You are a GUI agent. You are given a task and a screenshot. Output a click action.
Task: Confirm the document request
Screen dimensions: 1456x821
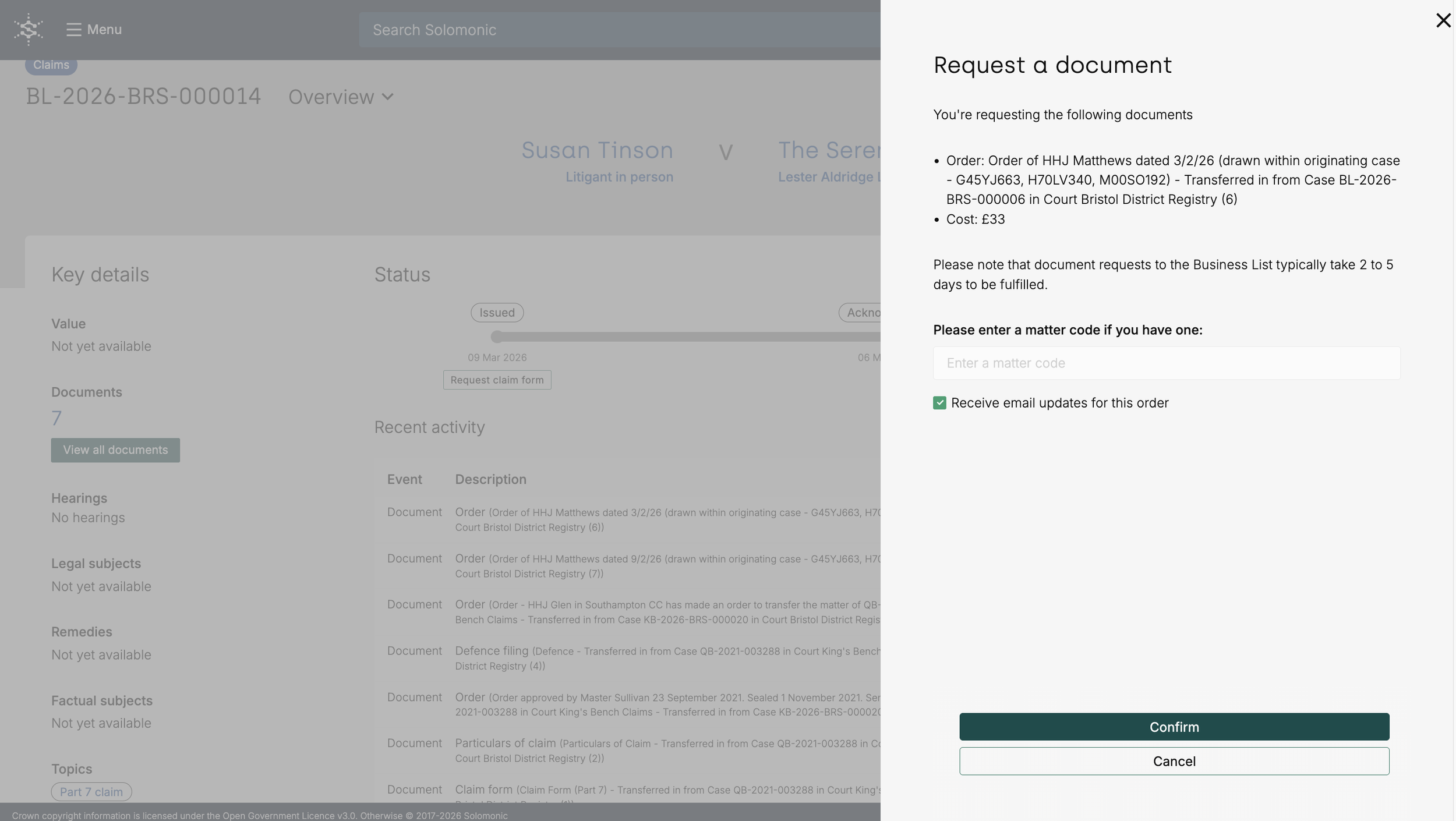1174,727
